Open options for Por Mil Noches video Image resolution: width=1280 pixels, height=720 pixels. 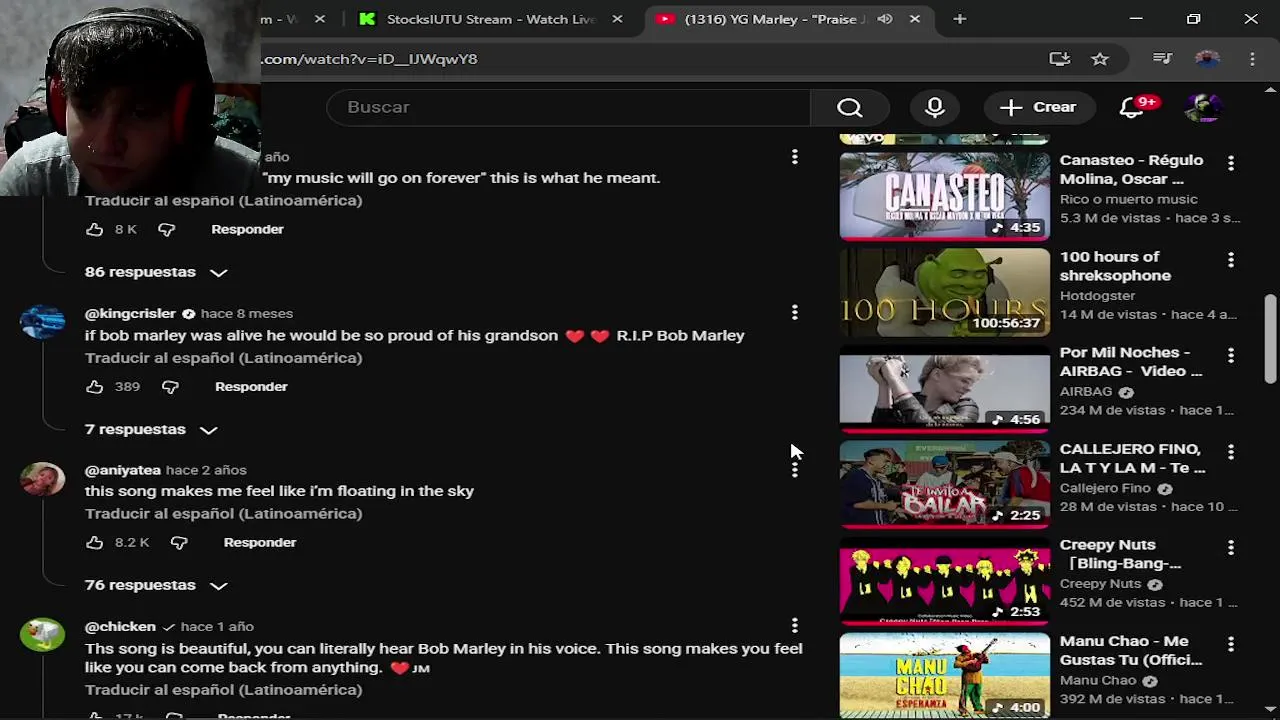1231,356
